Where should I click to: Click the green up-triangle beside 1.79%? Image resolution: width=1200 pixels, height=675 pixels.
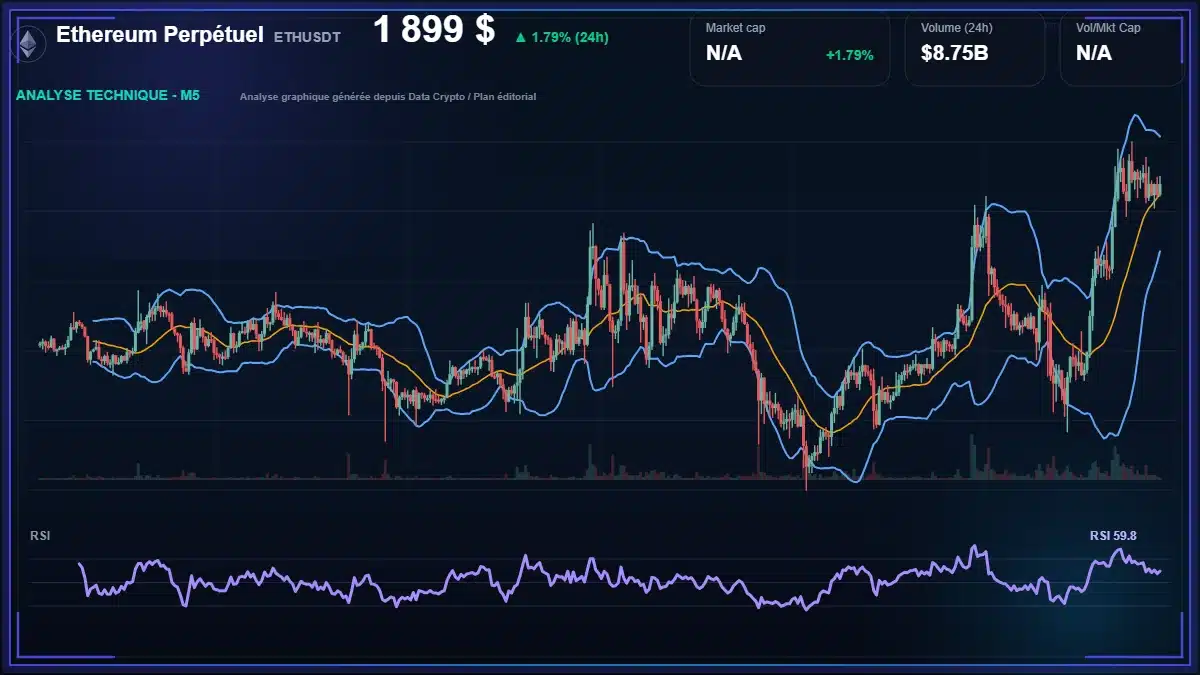[x=520, y=37]
